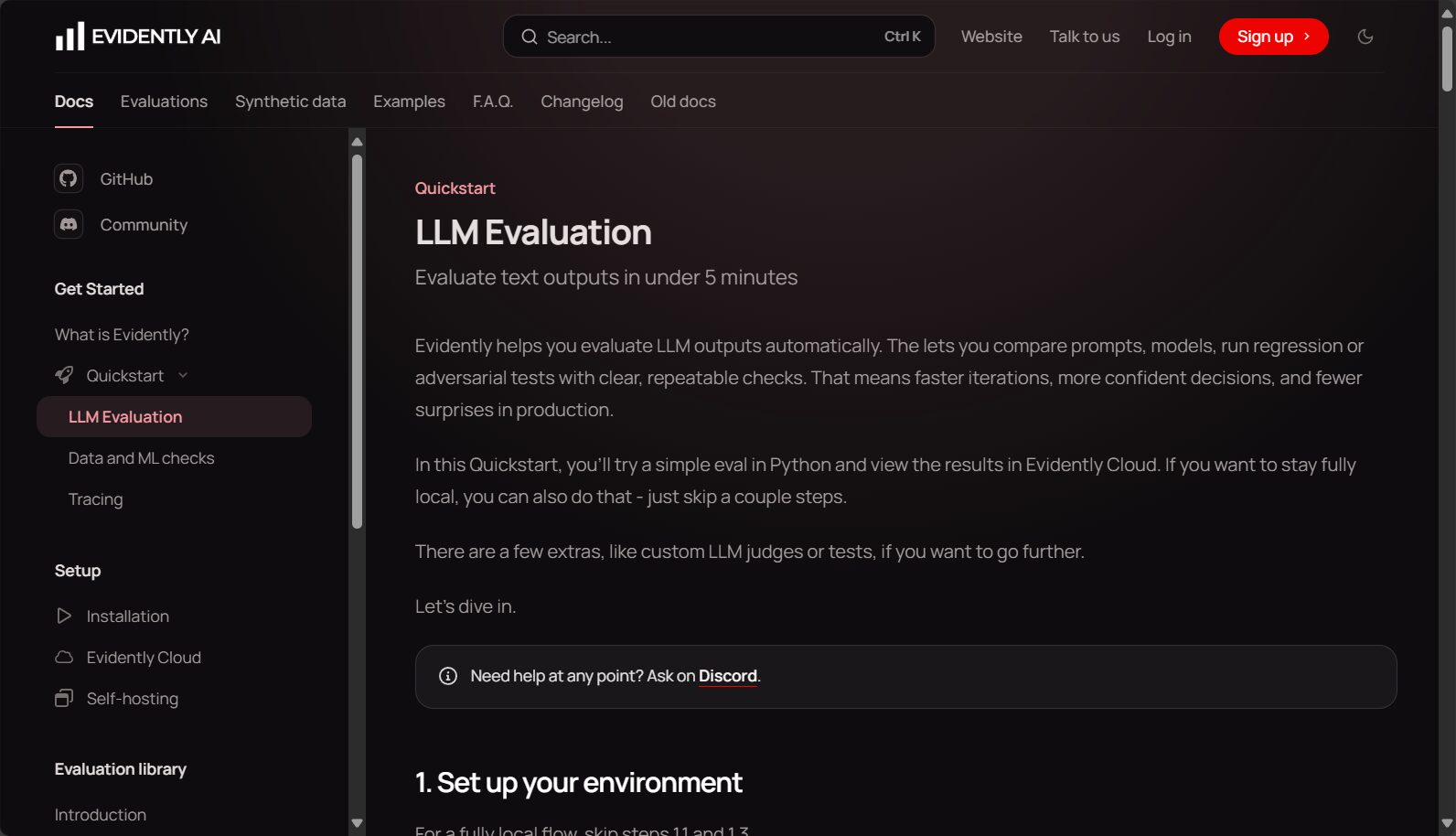The width and height of the screenshot is (1456, 836).
Task: Click the Quickstart rocket icon
Action: tap(64, 375)
